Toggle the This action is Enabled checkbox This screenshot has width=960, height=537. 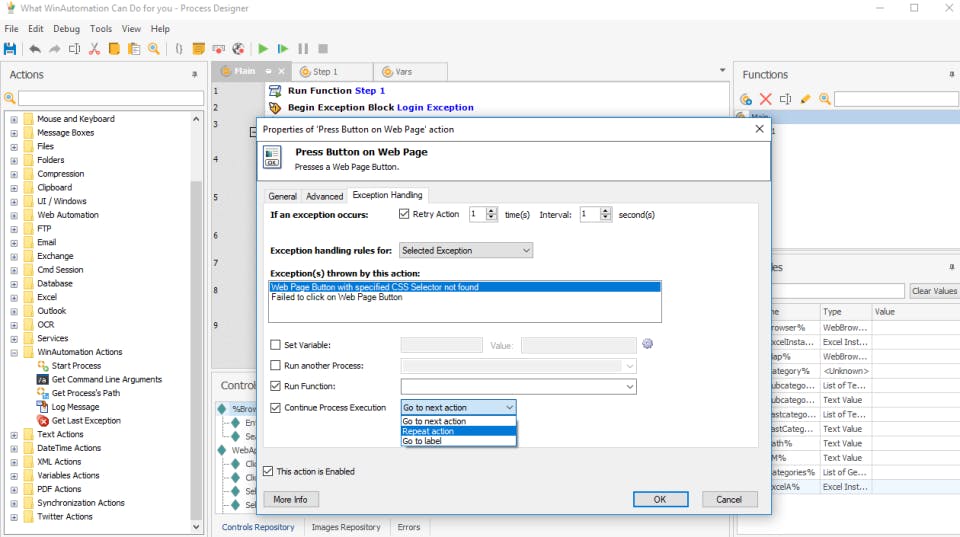click(x=268, y=471)
